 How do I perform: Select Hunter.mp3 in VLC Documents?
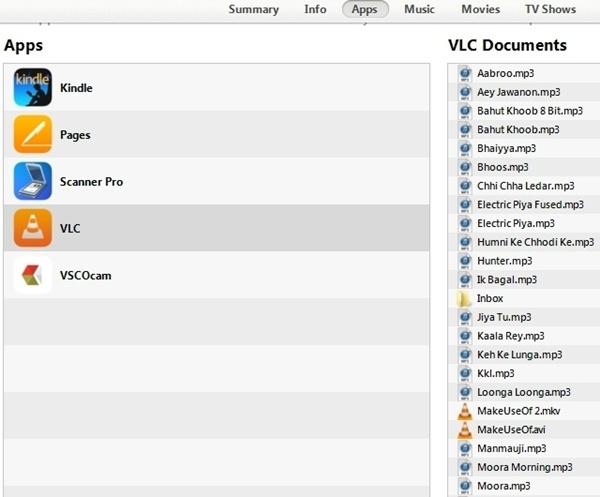pos(504,261)
